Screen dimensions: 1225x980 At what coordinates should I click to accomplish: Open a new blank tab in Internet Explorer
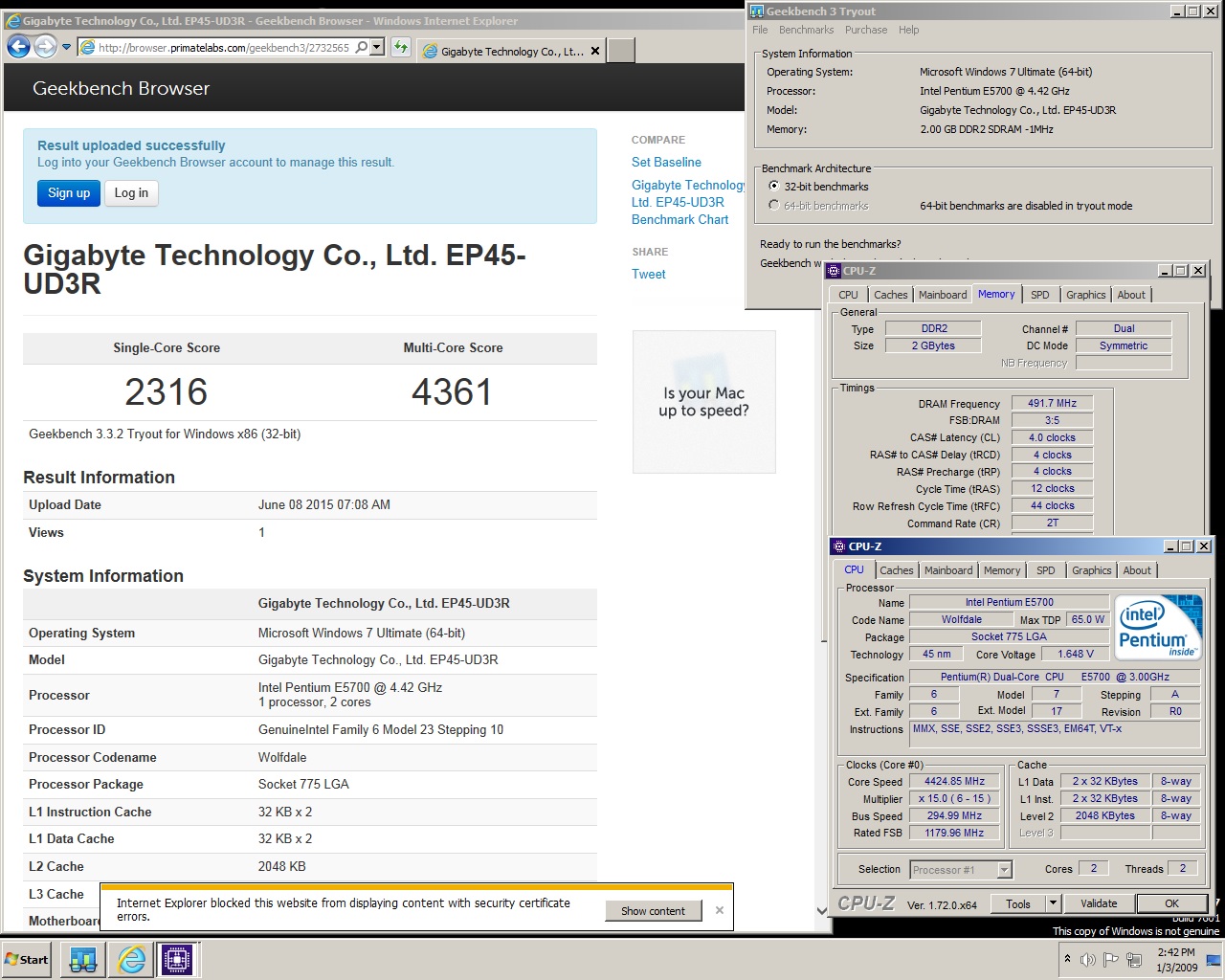(621, 51)
